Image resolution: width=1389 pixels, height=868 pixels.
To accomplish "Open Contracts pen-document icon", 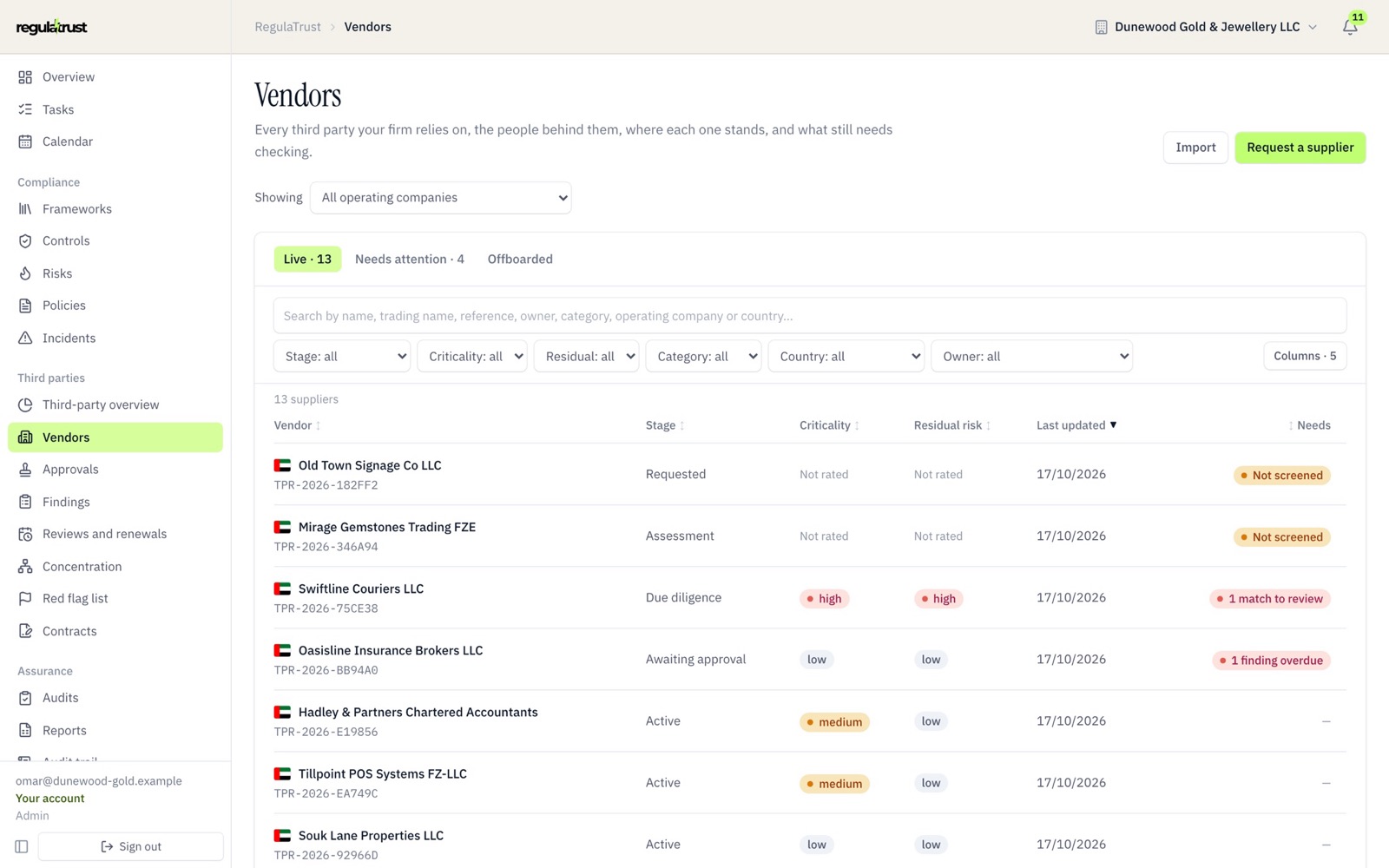I will (25, 631).
